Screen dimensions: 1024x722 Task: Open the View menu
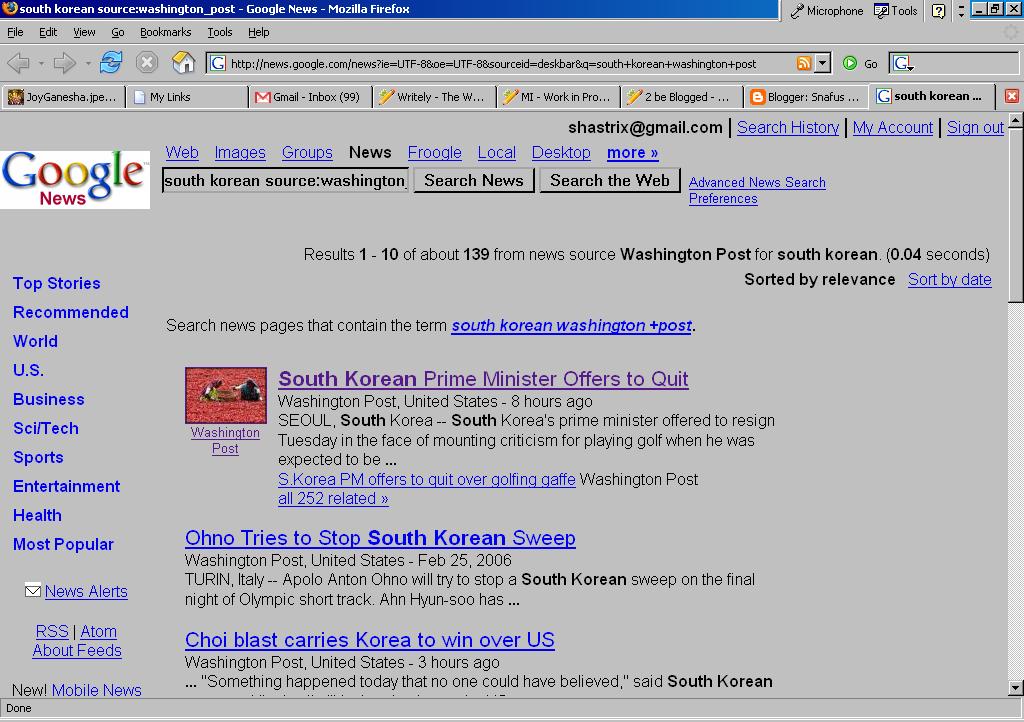point(84,32)
